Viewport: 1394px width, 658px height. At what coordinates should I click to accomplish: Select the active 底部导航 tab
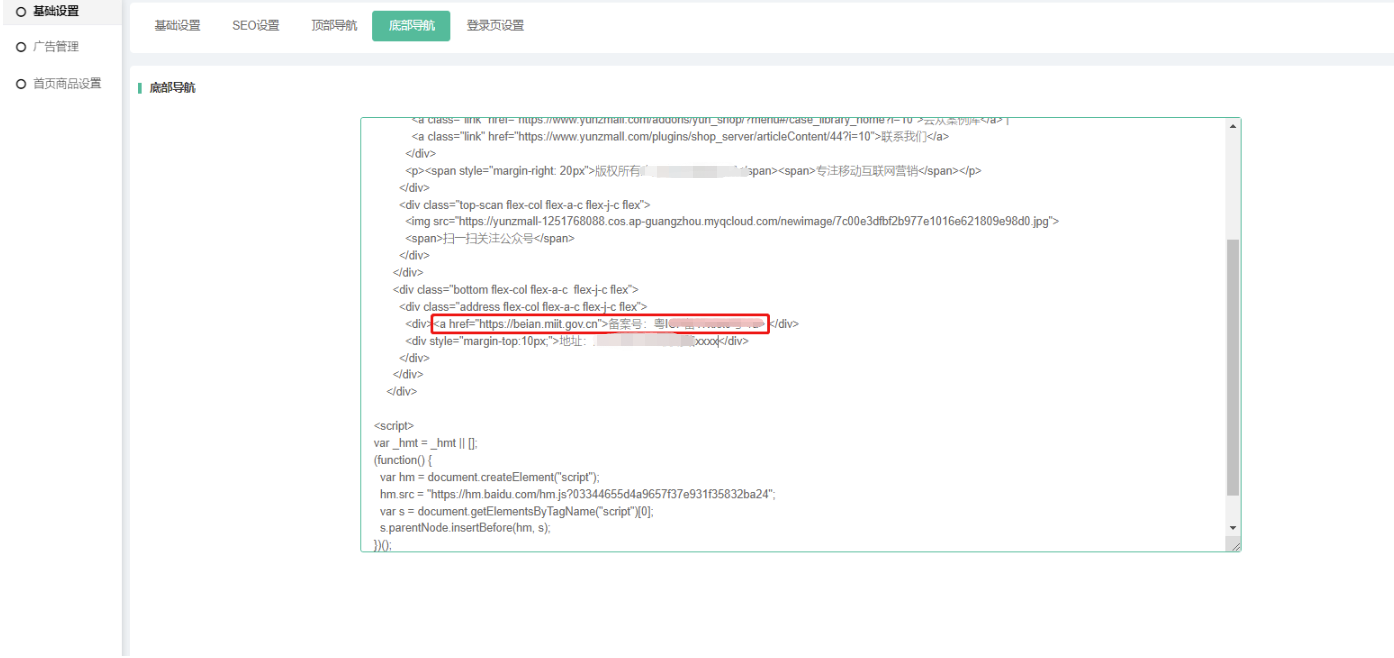point(411,26)
